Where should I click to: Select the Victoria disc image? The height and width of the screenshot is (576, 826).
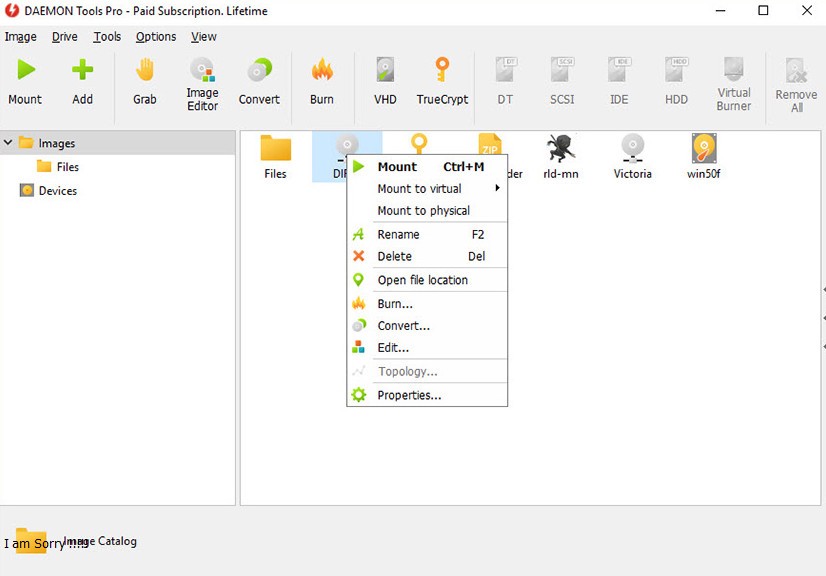[x=632, y=157]
